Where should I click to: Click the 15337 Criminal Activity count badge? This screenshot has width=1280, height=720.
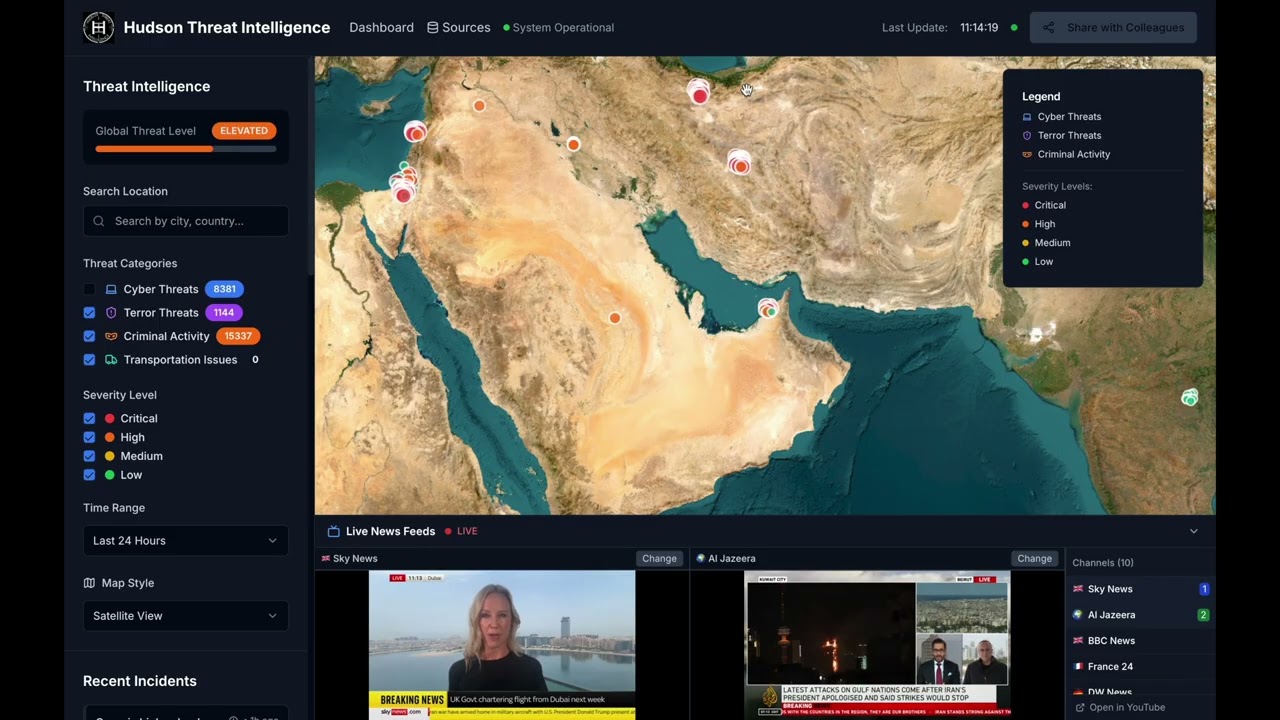tap(238, 336)
